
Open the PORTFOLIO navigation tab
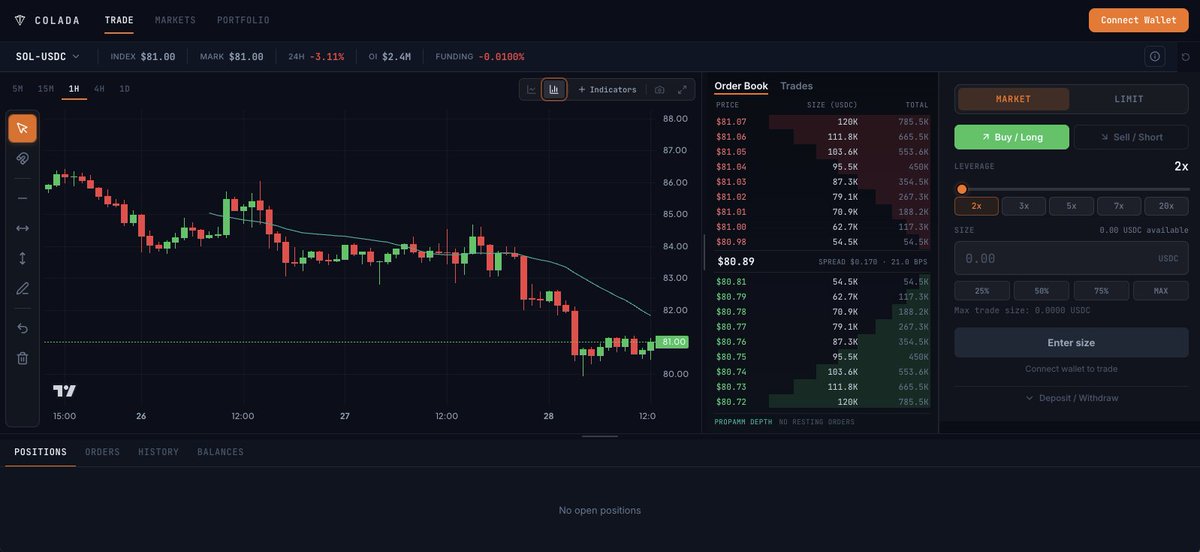(243, 20)
